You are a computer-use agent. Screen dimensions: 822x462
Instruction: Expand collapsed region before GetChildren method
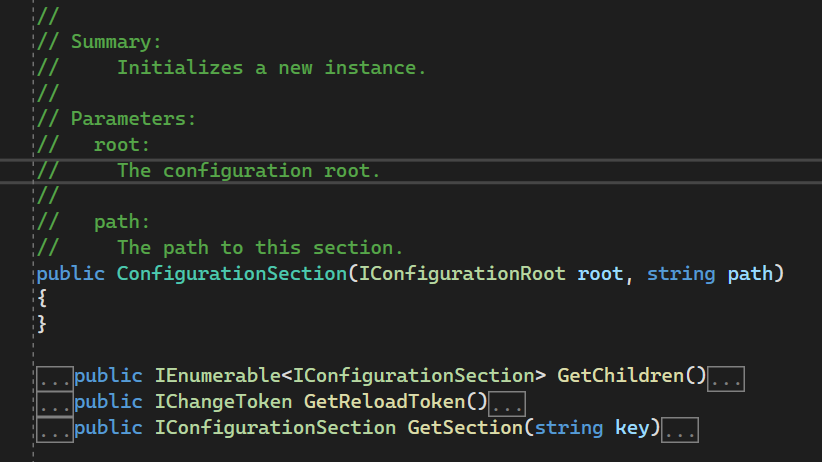54,377
